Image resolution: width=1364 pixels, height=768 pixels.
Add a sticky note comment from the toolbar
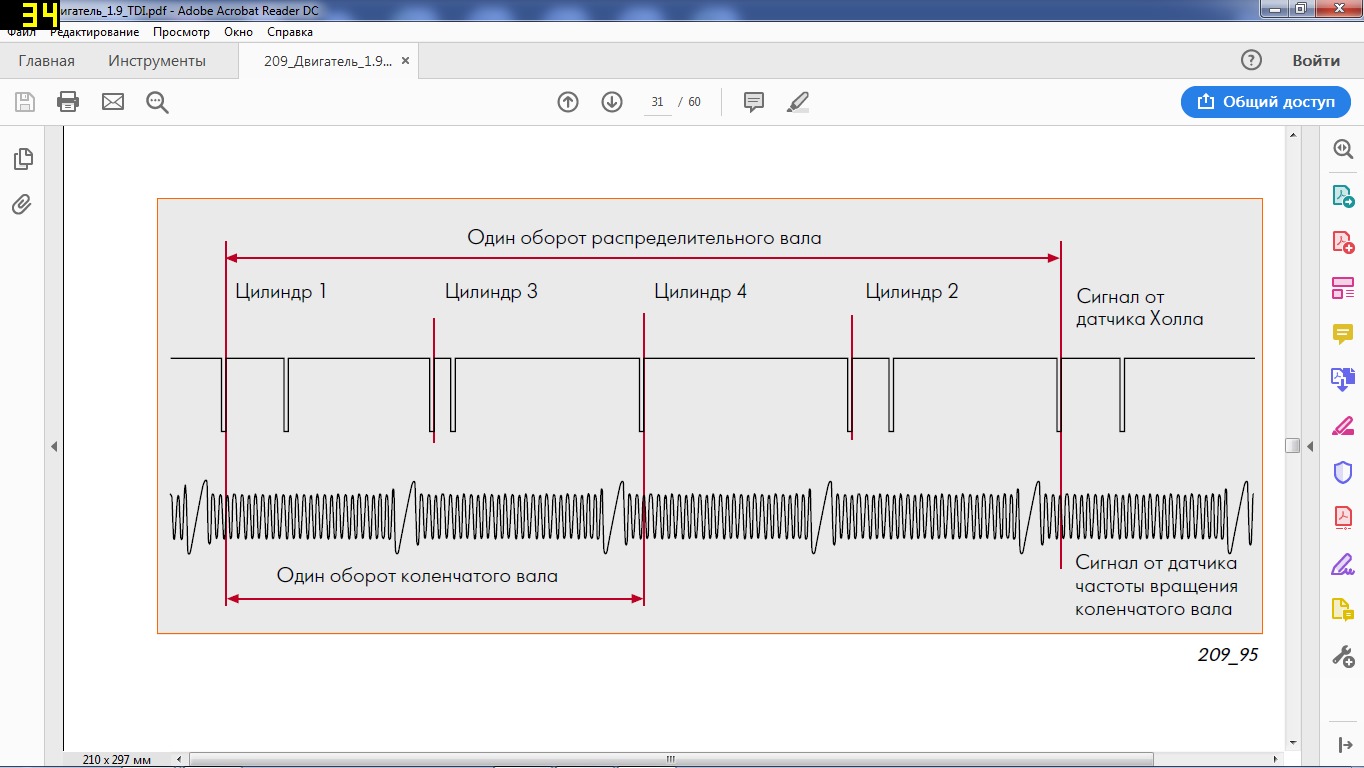pos(754,102)
